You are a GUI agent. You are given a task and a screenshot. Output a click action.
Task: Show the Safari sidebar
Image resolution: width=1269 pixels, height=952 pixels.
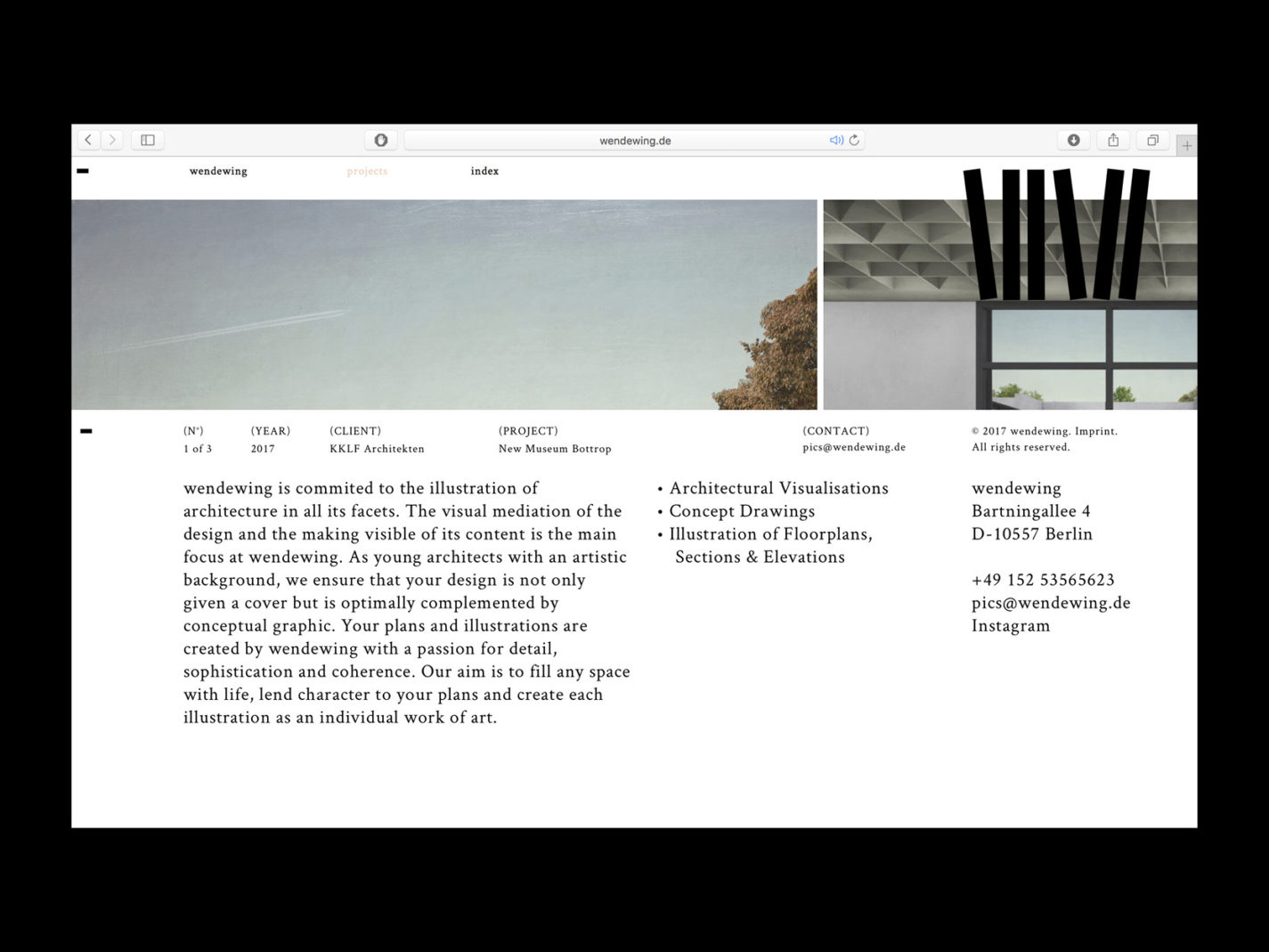(148, 140)
